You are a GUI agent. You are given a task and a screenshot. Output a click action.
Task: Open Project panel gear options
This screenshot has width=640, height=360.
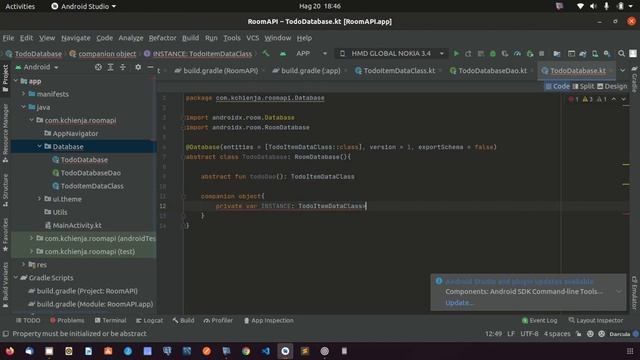click(x=138, y=67)
